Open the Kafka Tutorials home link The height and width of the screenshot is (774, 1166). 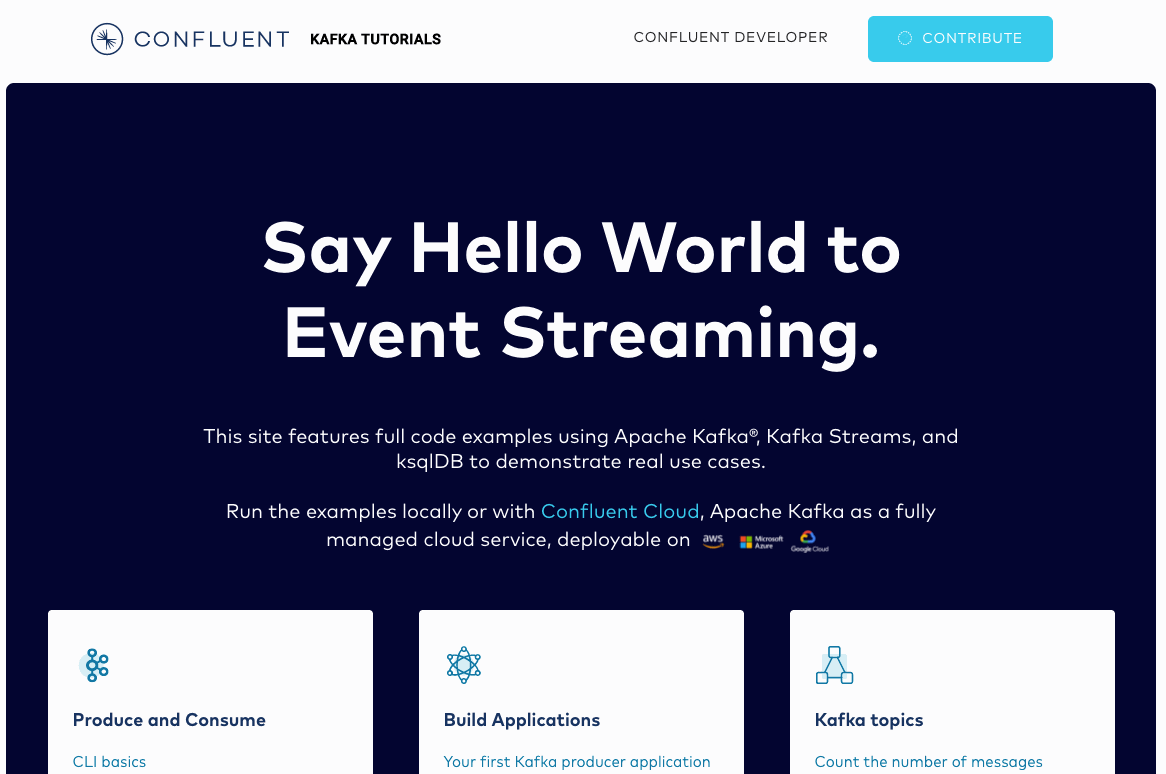(376, 39)
